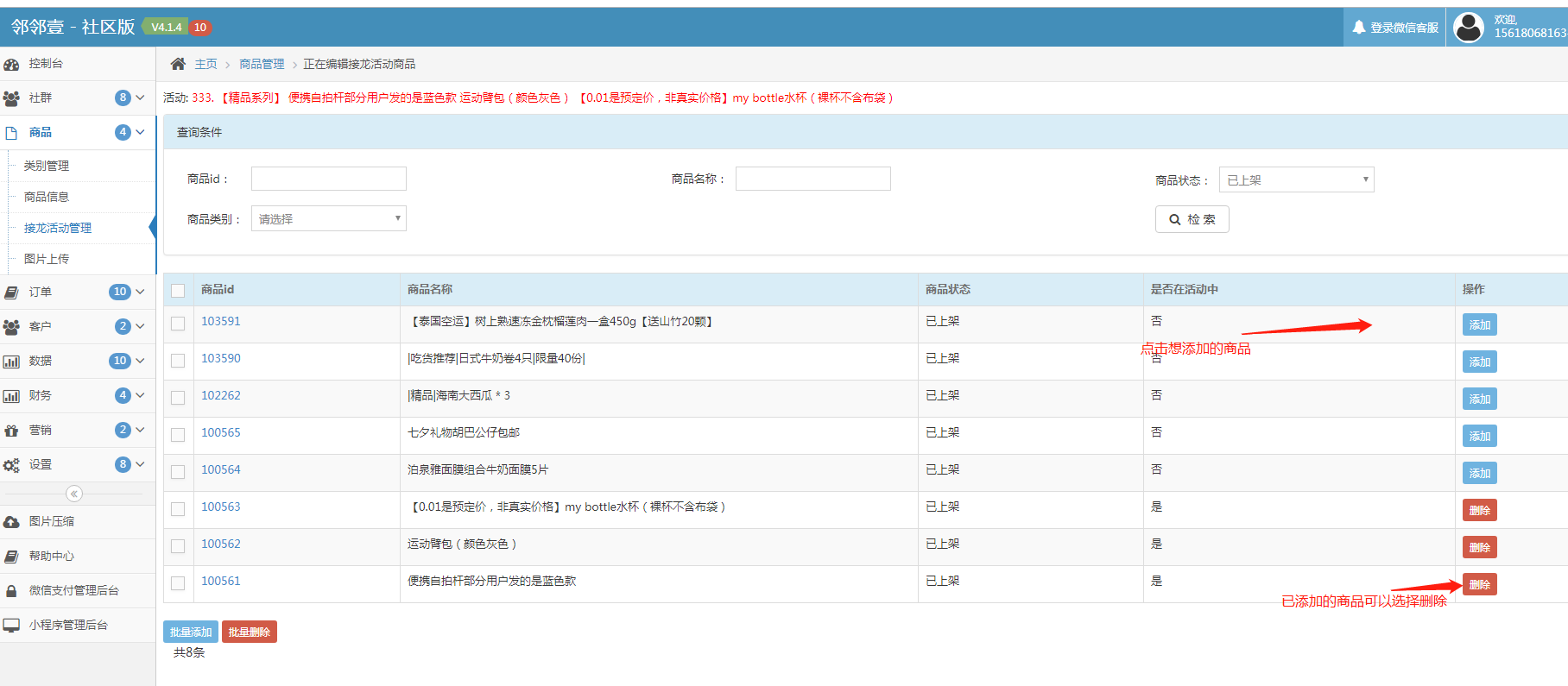Click the bell icon for 登录微信客服
The width and height of the screenshot is (1568, 686).
(x=1359, y=28)
